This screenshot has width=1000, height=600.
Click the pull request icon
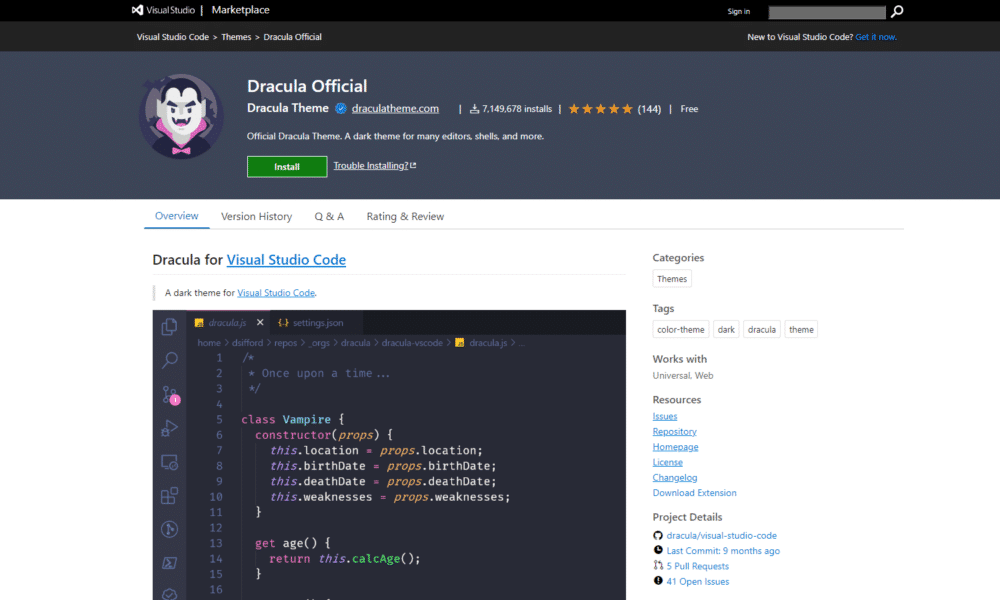coord(658,566)
